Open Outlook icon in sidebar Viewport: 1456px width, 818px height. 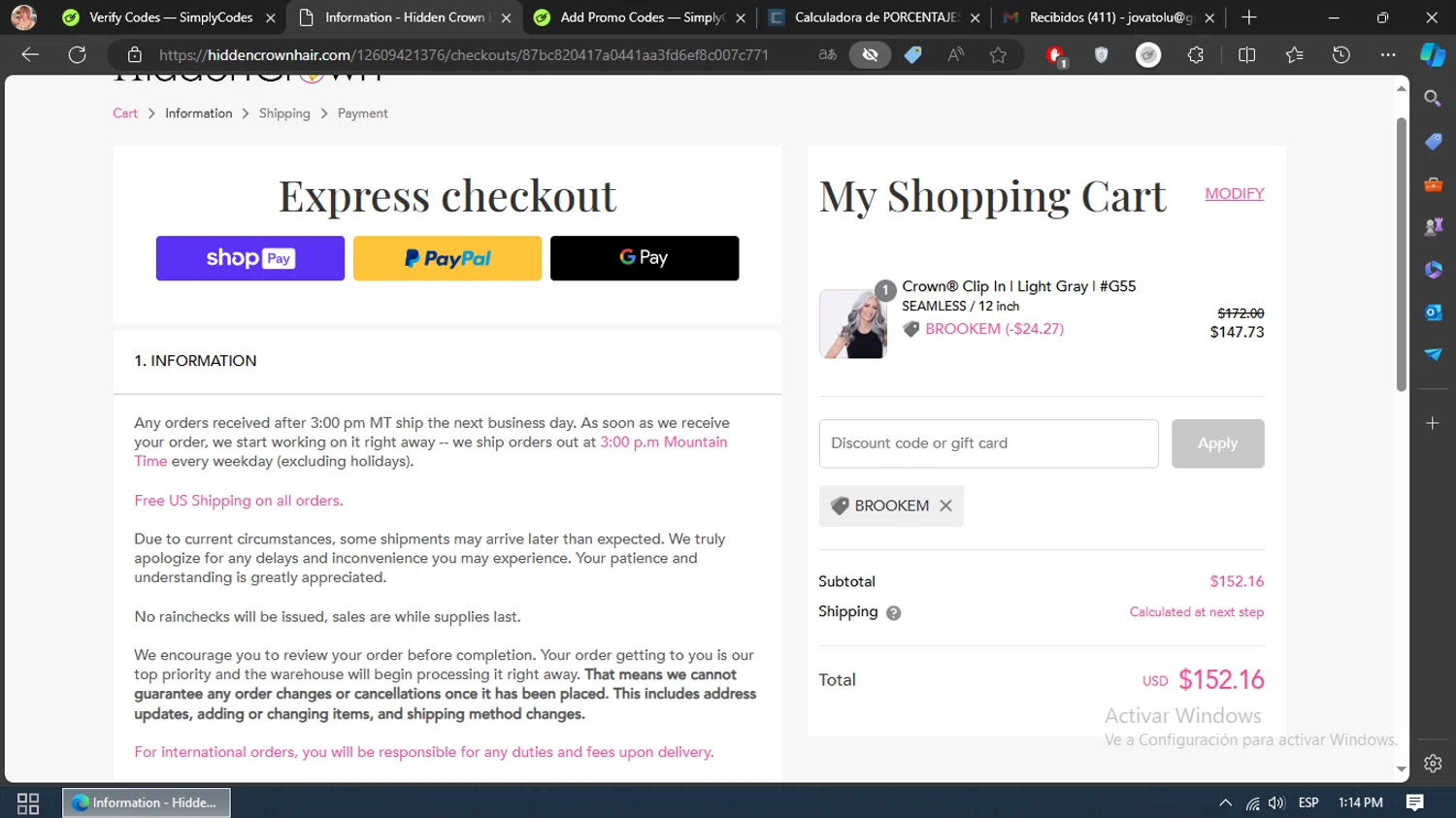[x=1433, y=311]
